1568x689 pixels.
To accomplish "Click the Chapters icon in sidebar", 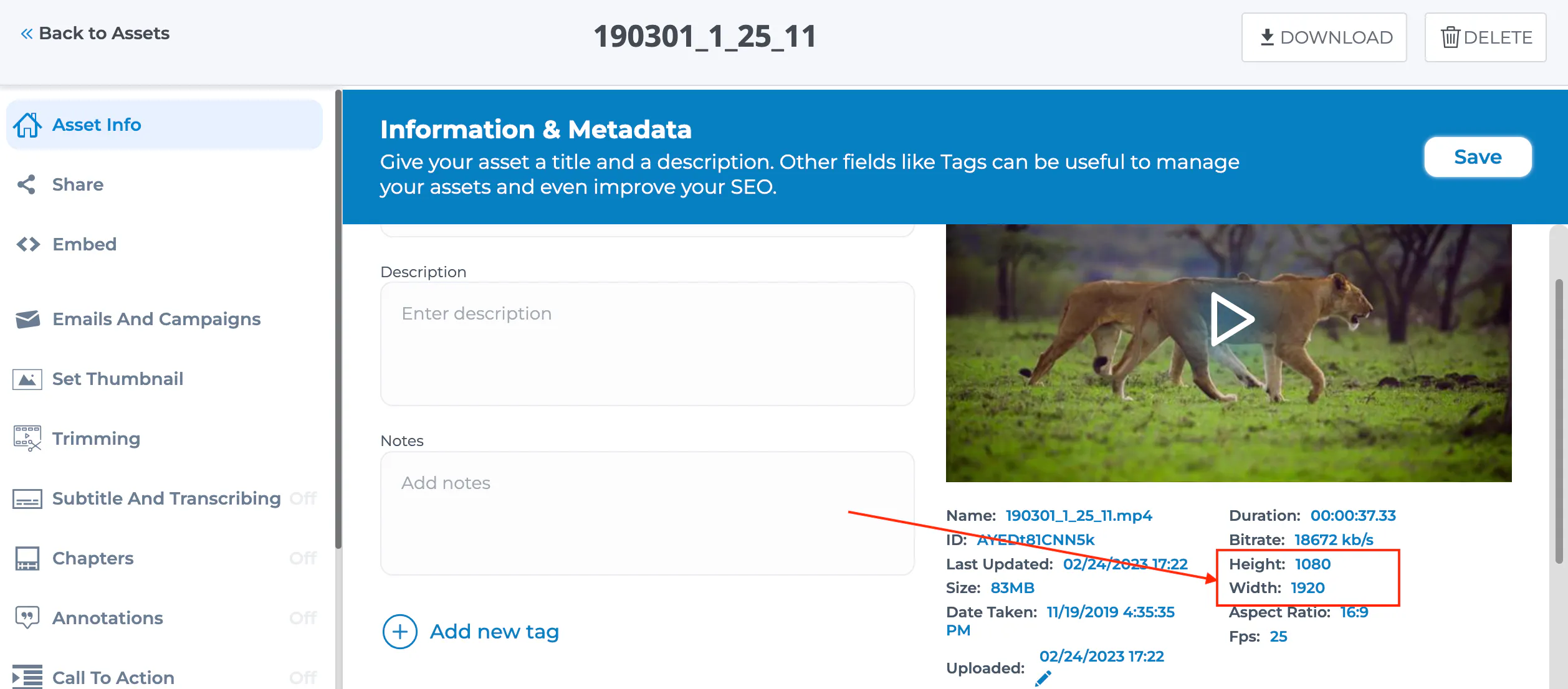I will click(27, 558).
